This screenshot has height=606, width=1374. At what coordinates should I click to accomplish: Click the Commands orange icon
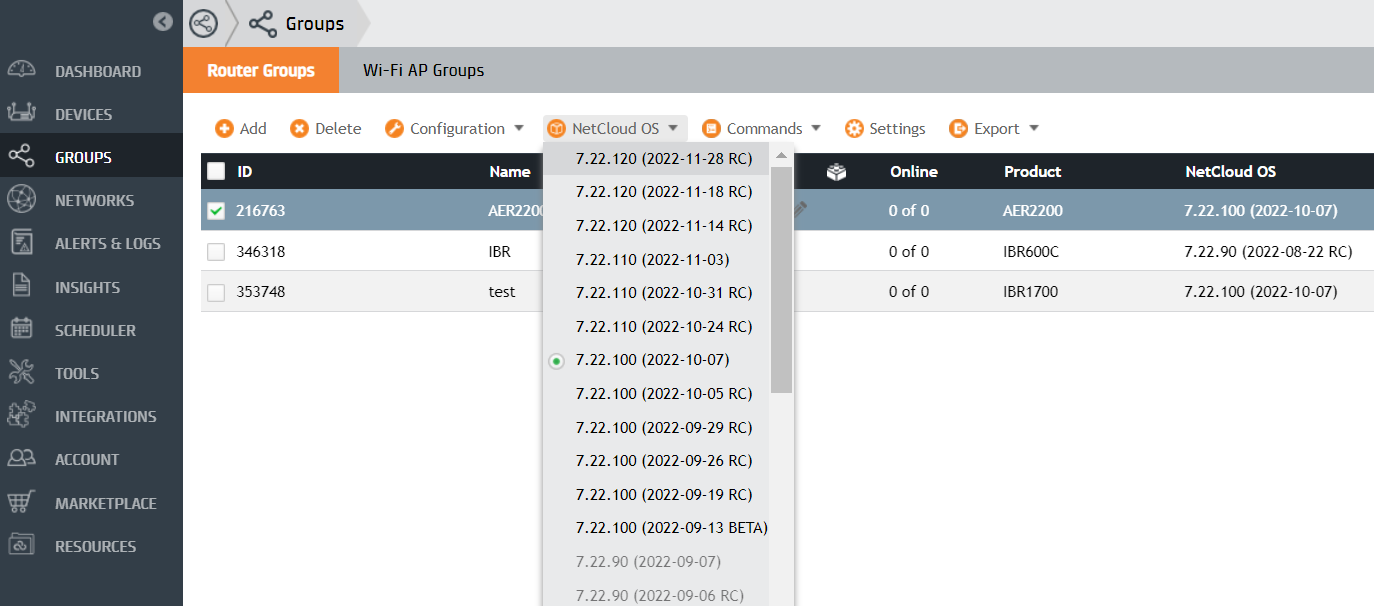click(711, 128)
